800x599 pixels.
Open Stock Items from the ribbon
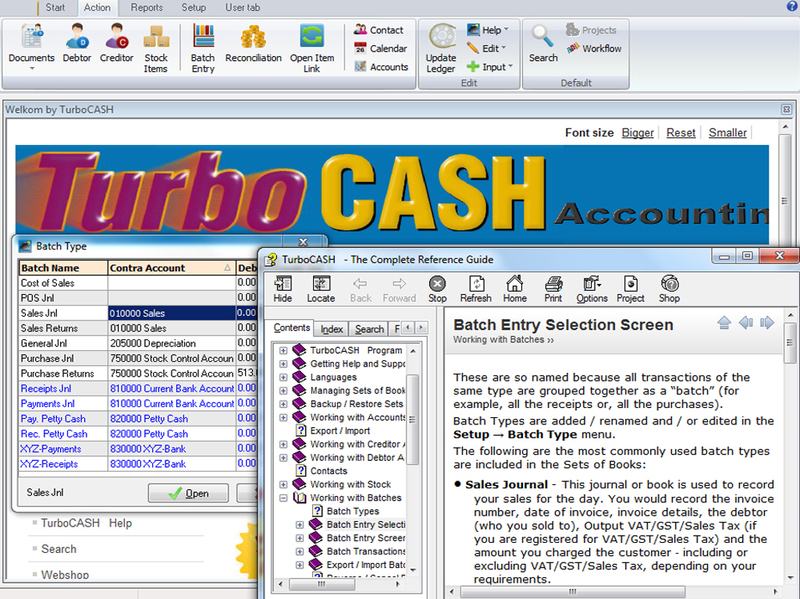coord(156,48)
